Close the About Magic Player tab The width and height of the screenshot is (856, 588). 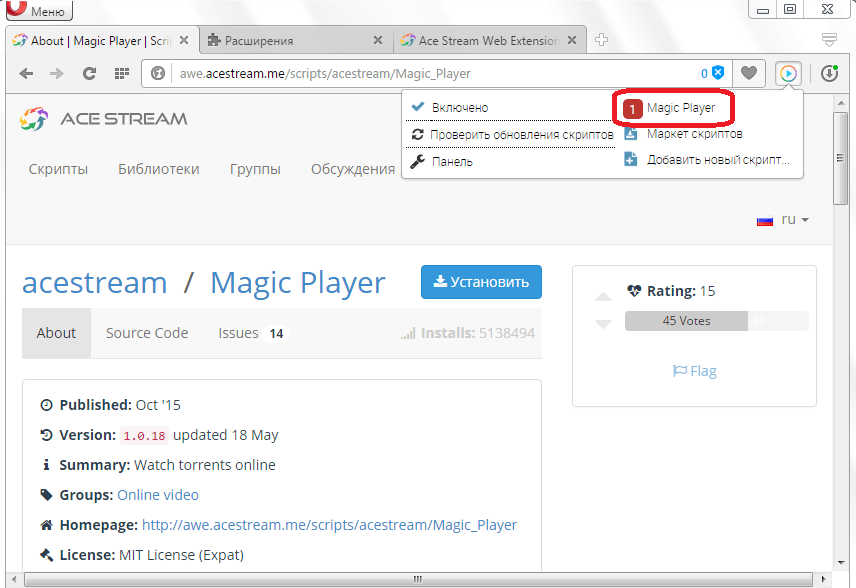pos(184,40)
